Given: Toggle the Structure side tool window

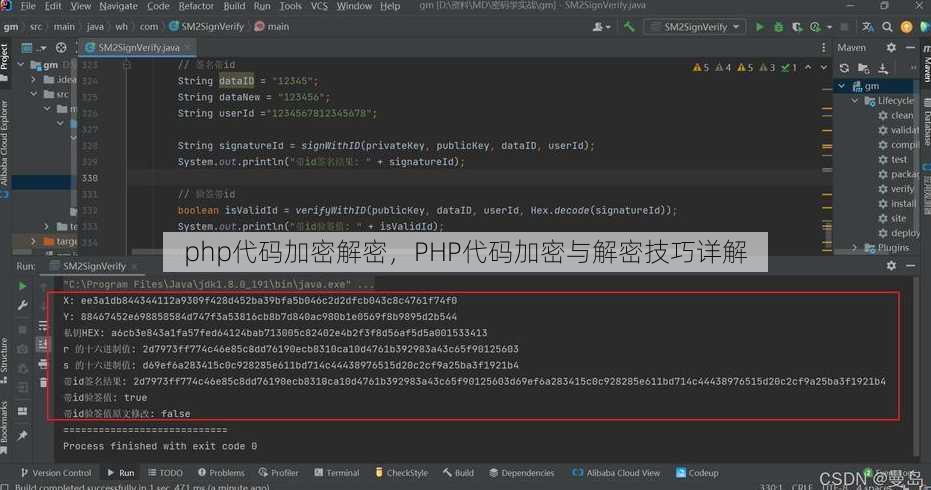Looking at the screenshot, I should click(4, 361).
